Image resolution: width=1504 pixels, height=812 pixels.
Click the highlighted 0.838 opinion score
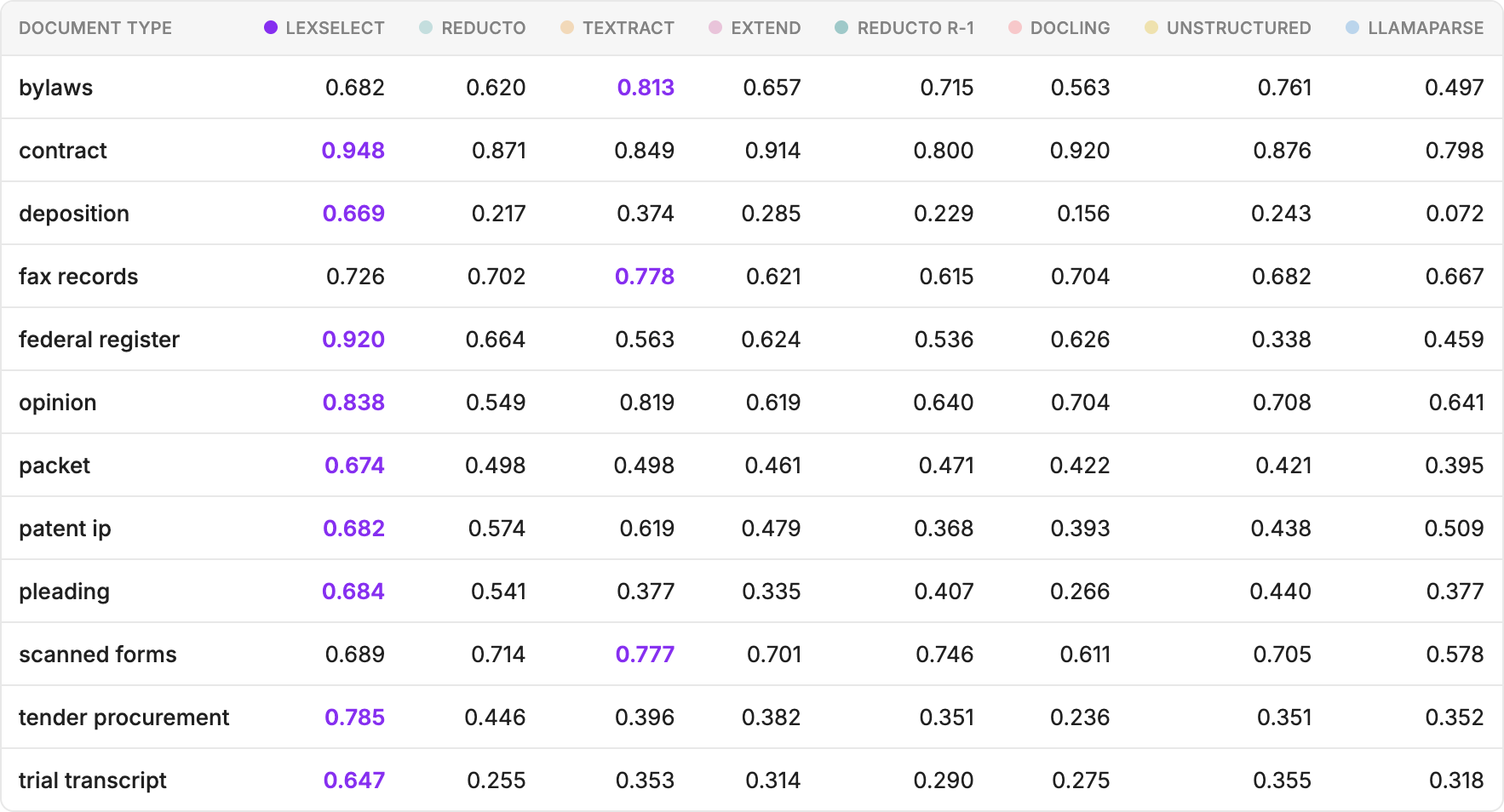click(x=353, y=403)
